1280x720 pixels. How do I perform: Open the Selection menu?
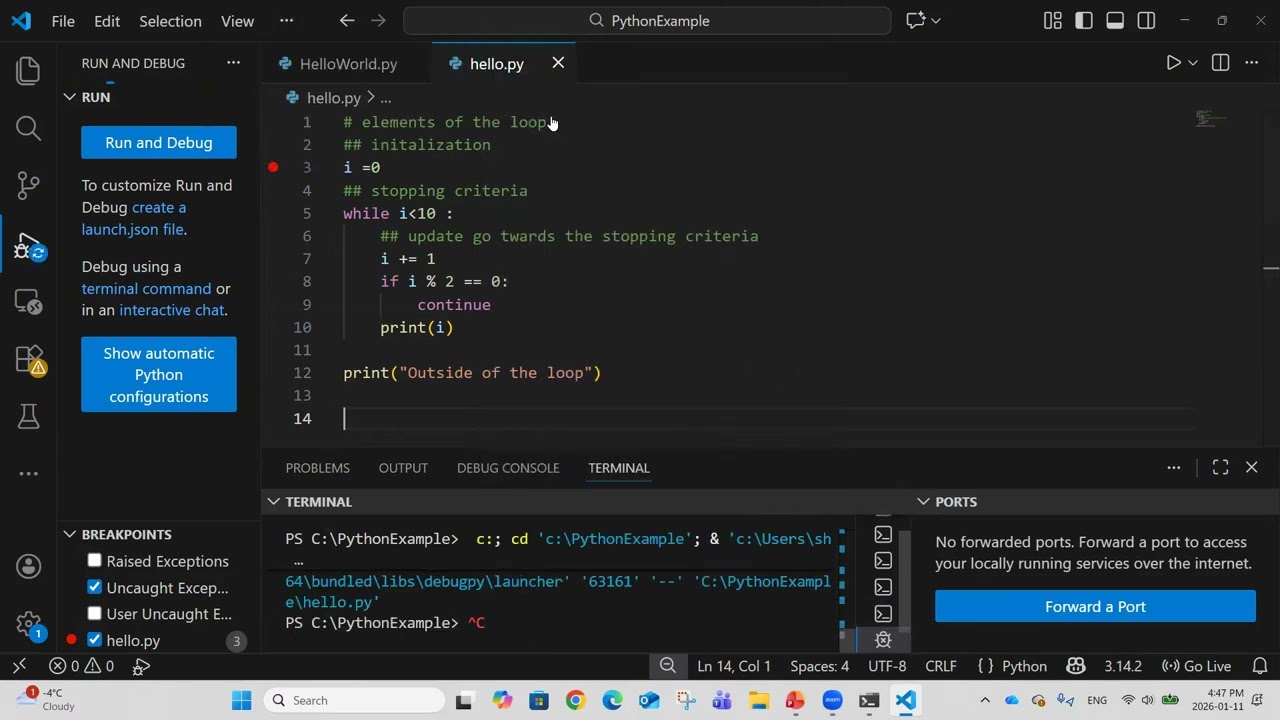pos(170,20)
